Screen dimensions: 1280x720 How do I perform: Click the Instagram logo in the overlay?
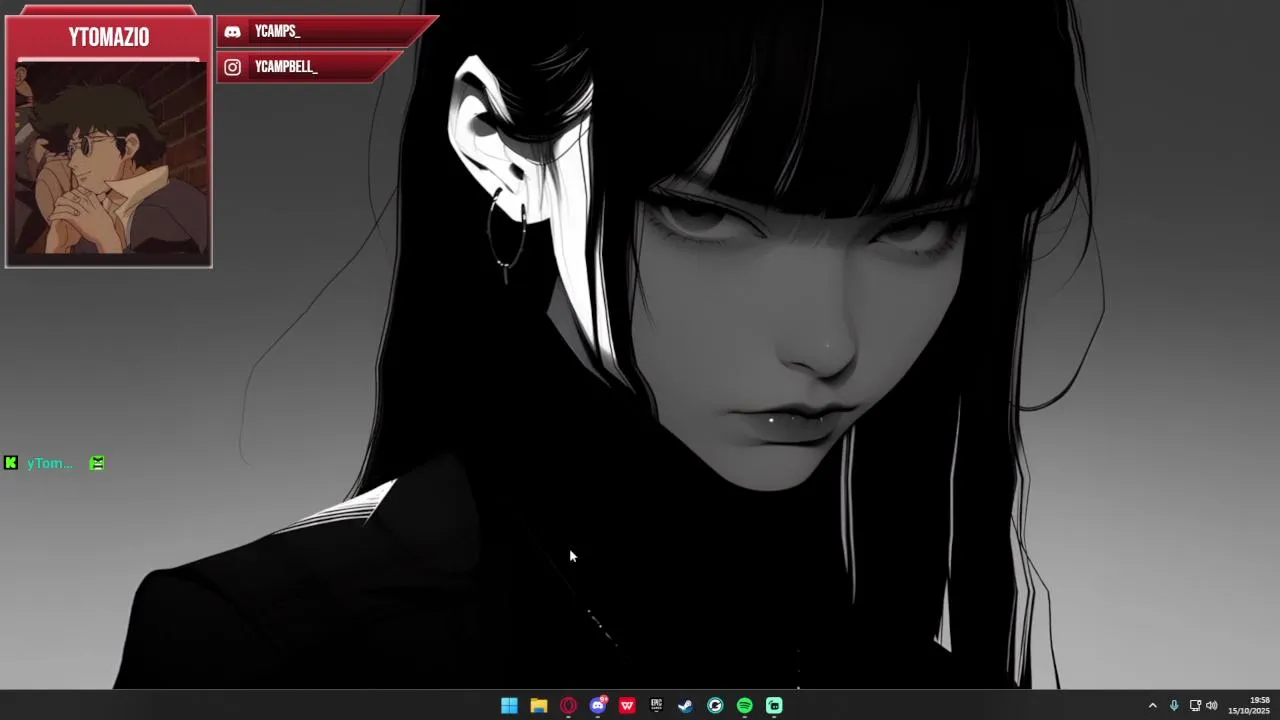coord(232,67)
